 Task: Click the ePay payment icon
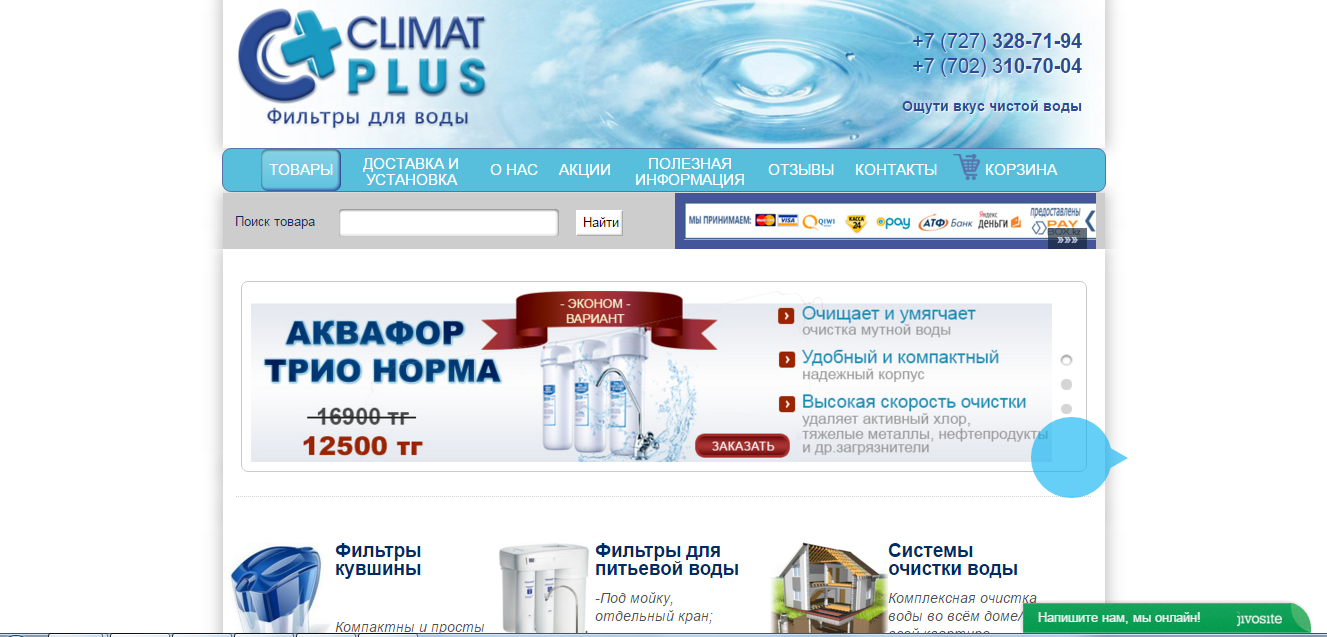(x=894, y=221)
